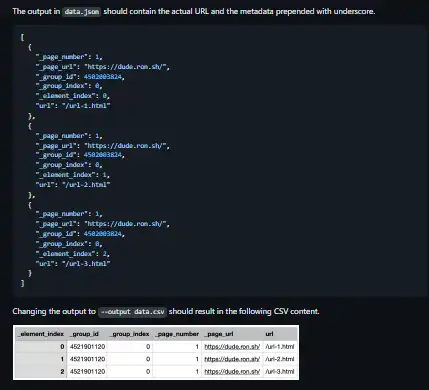Click the _element_index column header in table
This screenshot has height=390, width=429.
pyautogui.click(x=40, y=334)
